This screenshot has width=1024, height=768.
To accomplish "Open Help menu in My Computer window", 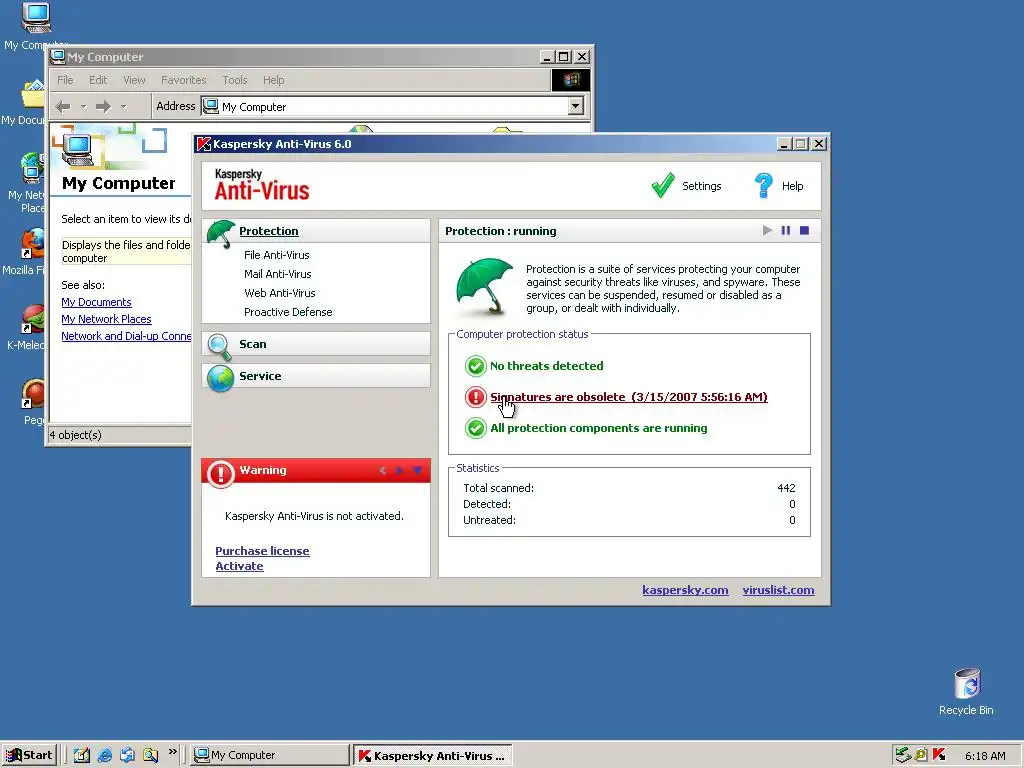I will (274, 80).
